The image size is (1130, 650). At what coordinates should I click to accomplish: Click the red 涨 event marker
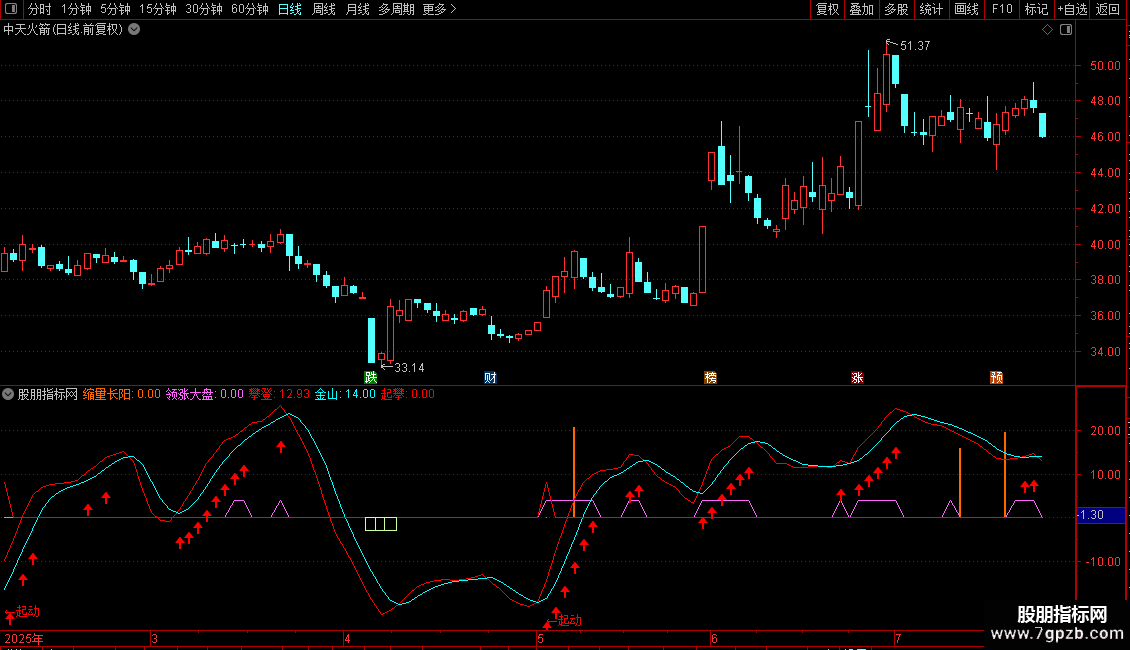pyautogui.click(x=858, y=378)
